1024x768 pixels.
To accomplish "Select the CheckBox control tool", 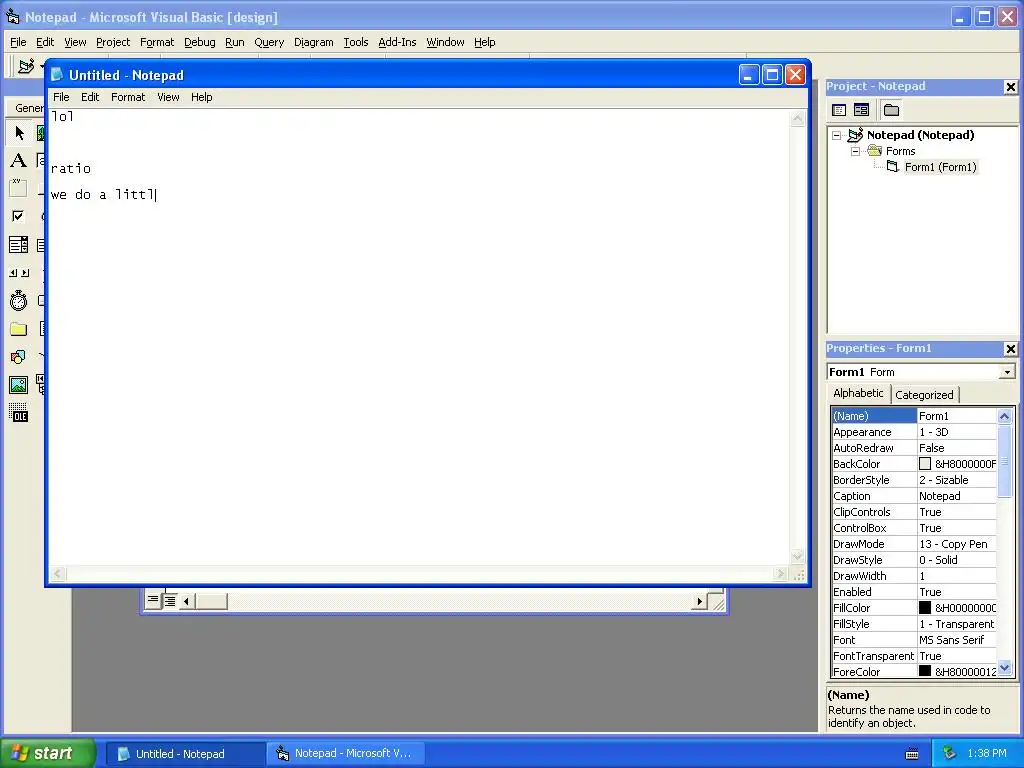I will tap(18, 216).
